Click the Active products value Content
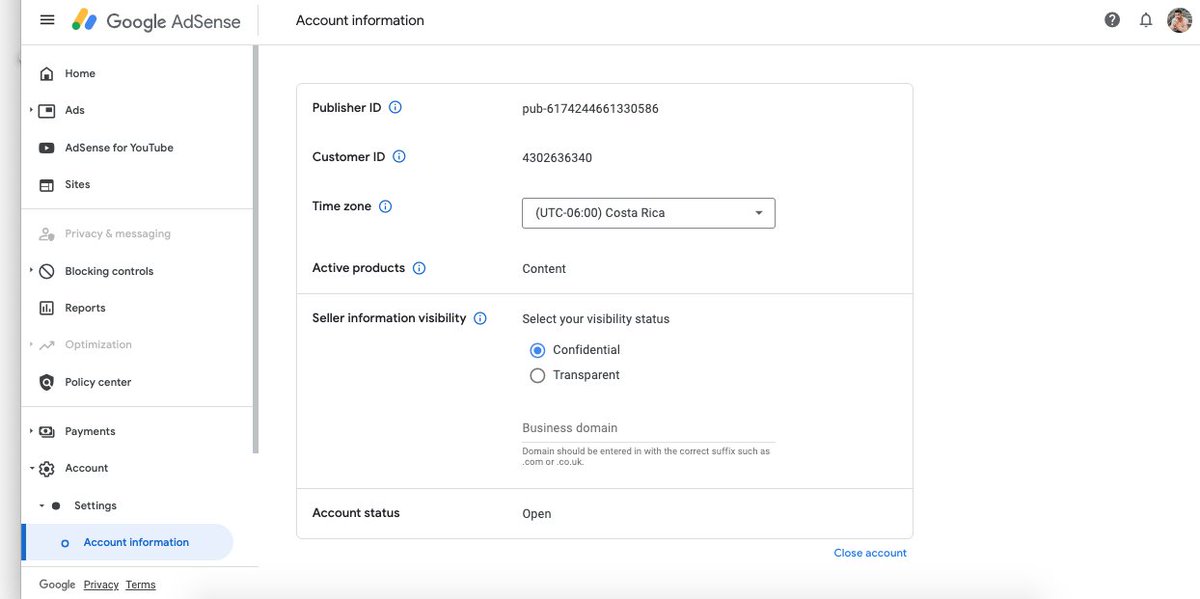 click(544, 269)
